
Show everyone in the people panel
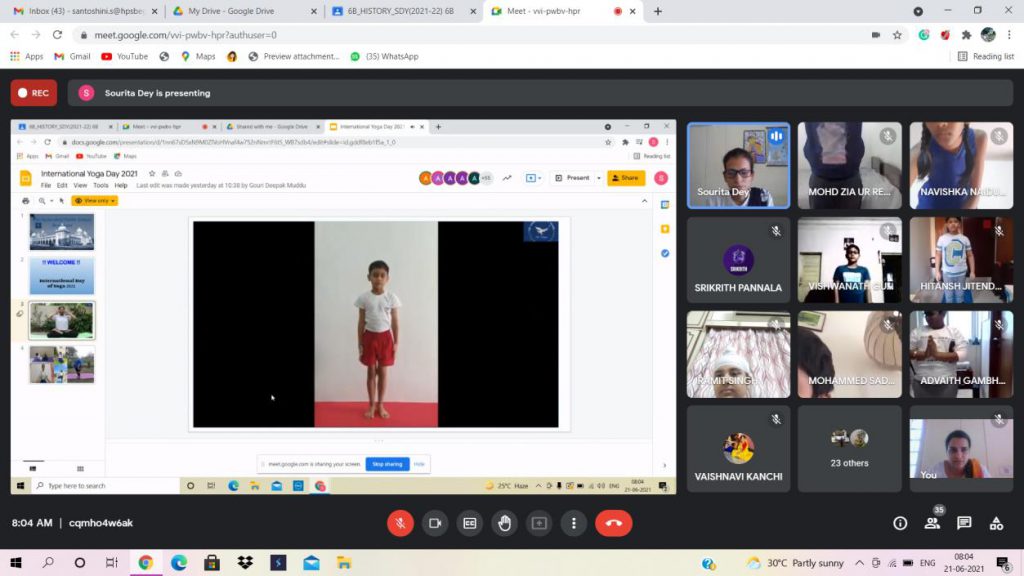pos(932,523)
